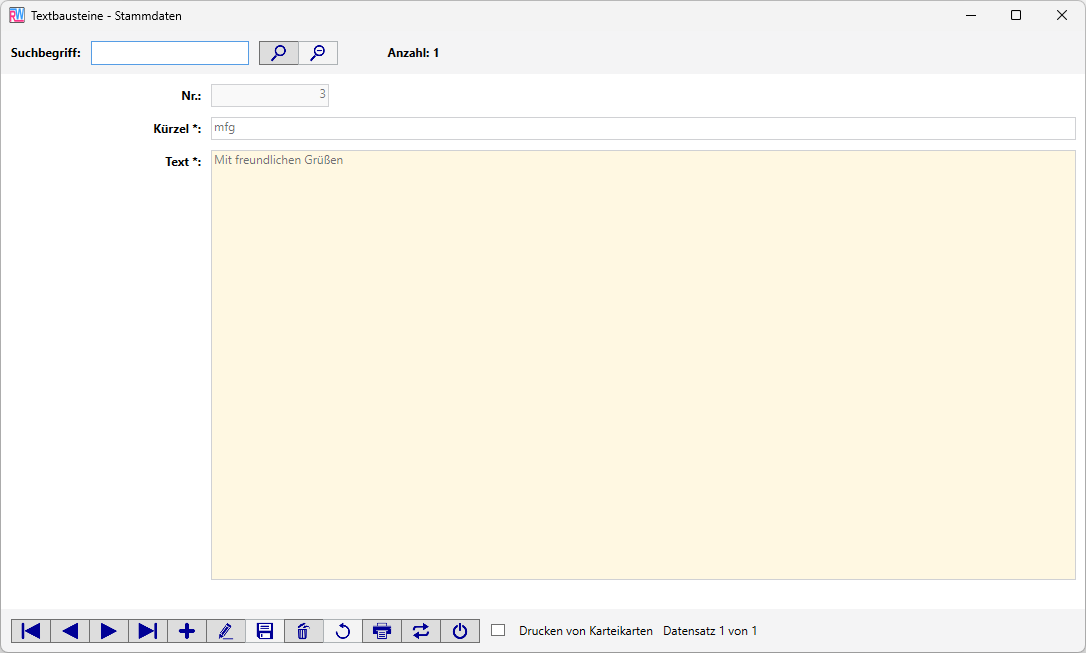Click the Kürzel field containing mfg
Viewport: 1086px width, 653px height.
642,128
